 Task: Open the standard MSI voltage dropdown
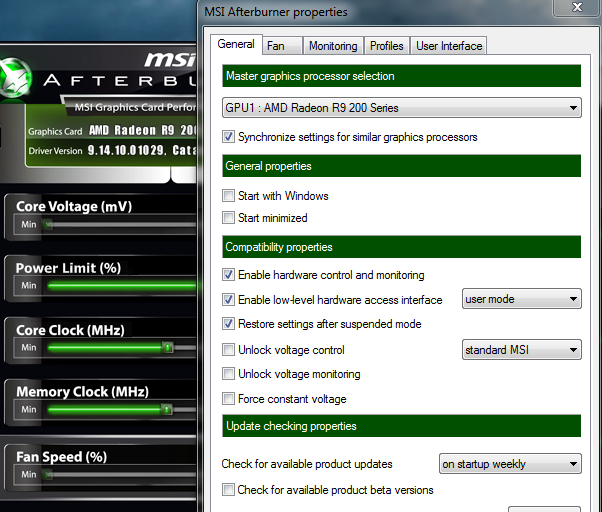tap(522, 350)
